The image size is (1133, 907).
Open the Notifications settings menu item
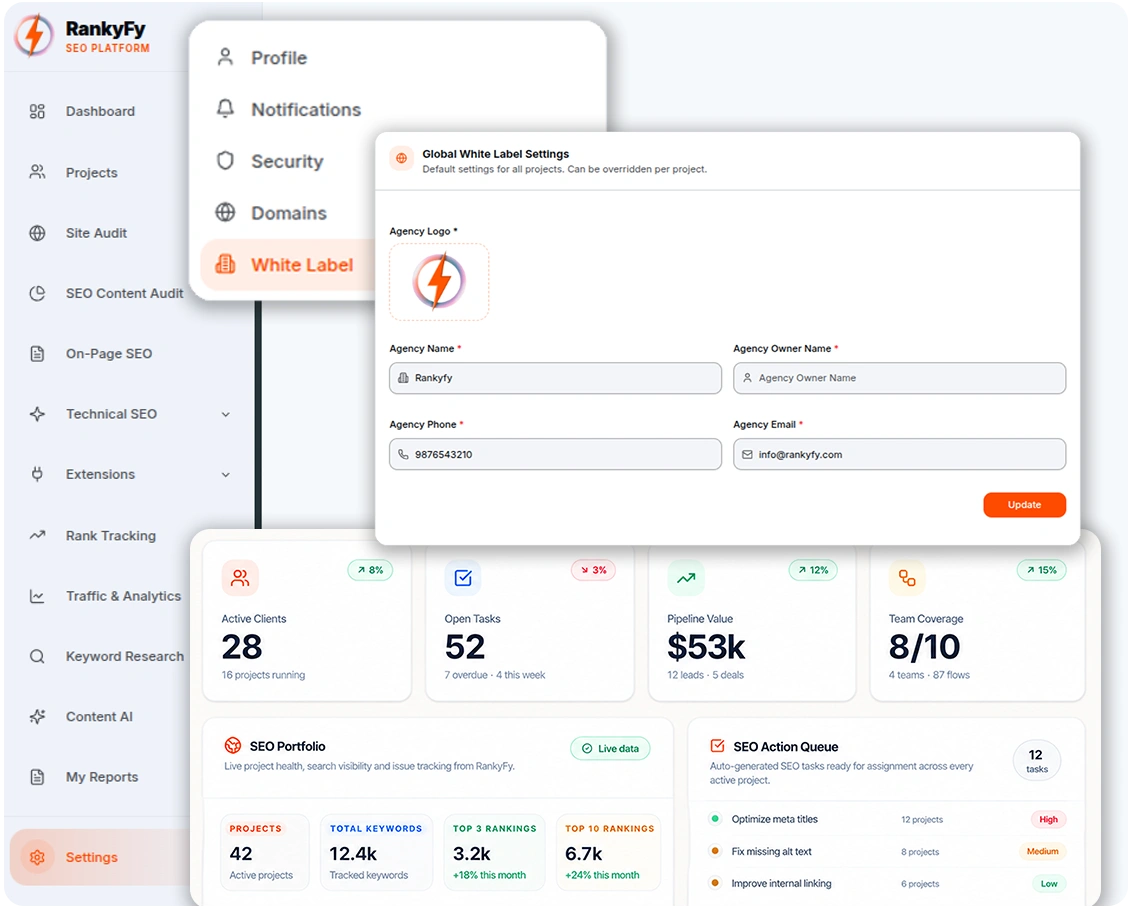(306, 110)
